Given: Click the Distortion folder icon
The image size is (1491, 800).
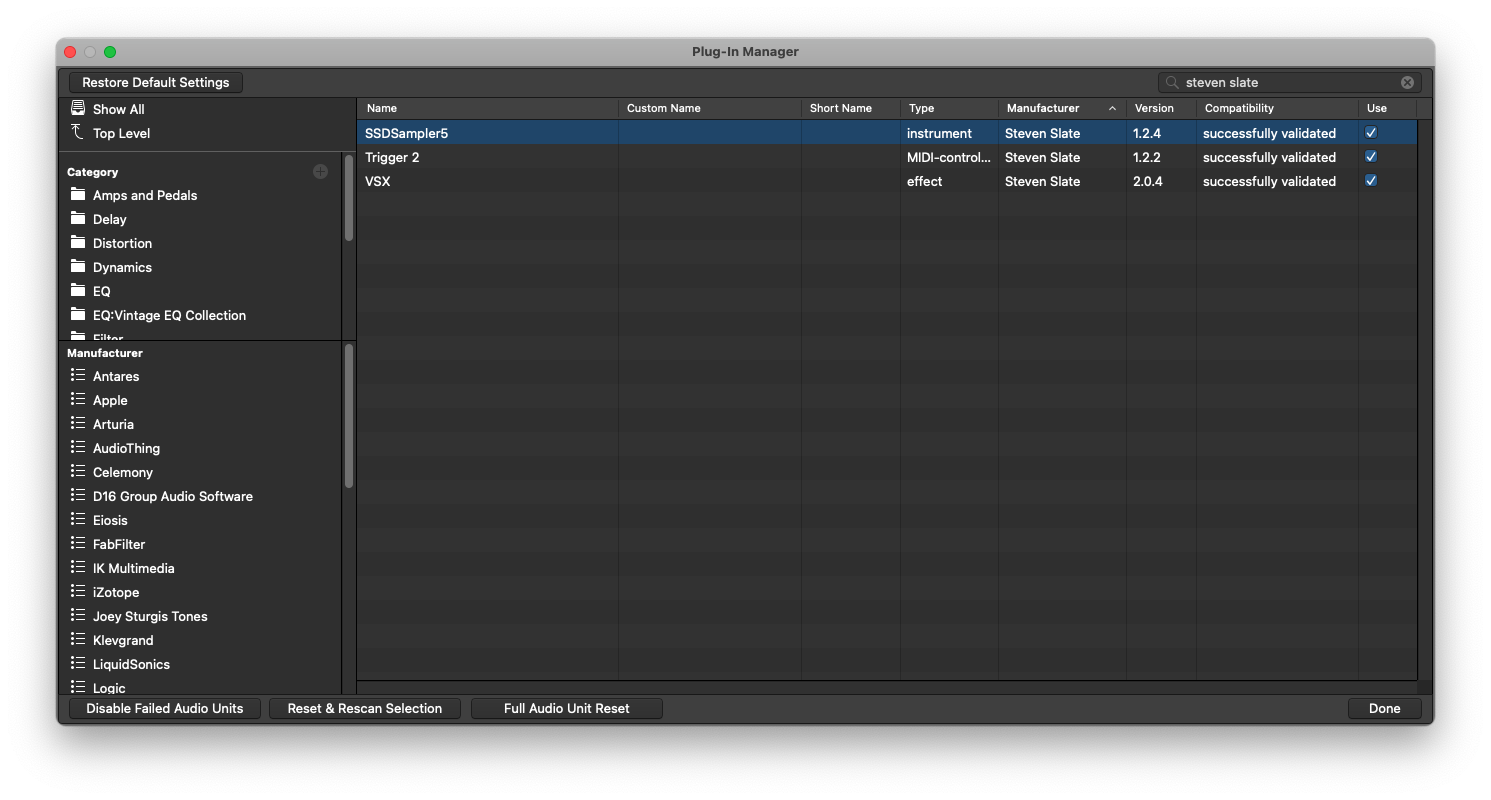Looking at the screenshot, I should tap(78, 242).
